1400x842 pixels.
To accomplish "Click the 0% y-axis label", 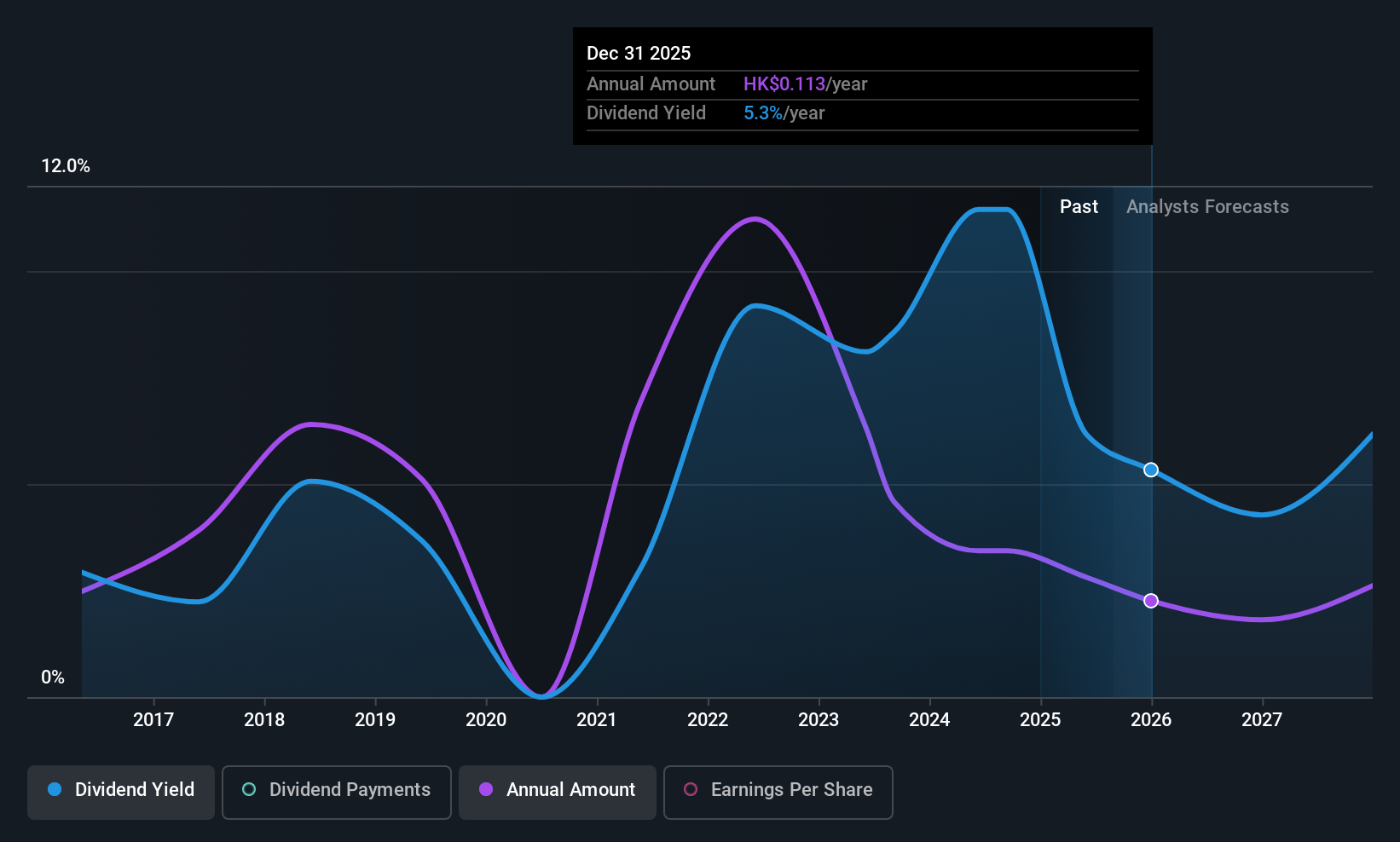I will click(x=53, y=678).
